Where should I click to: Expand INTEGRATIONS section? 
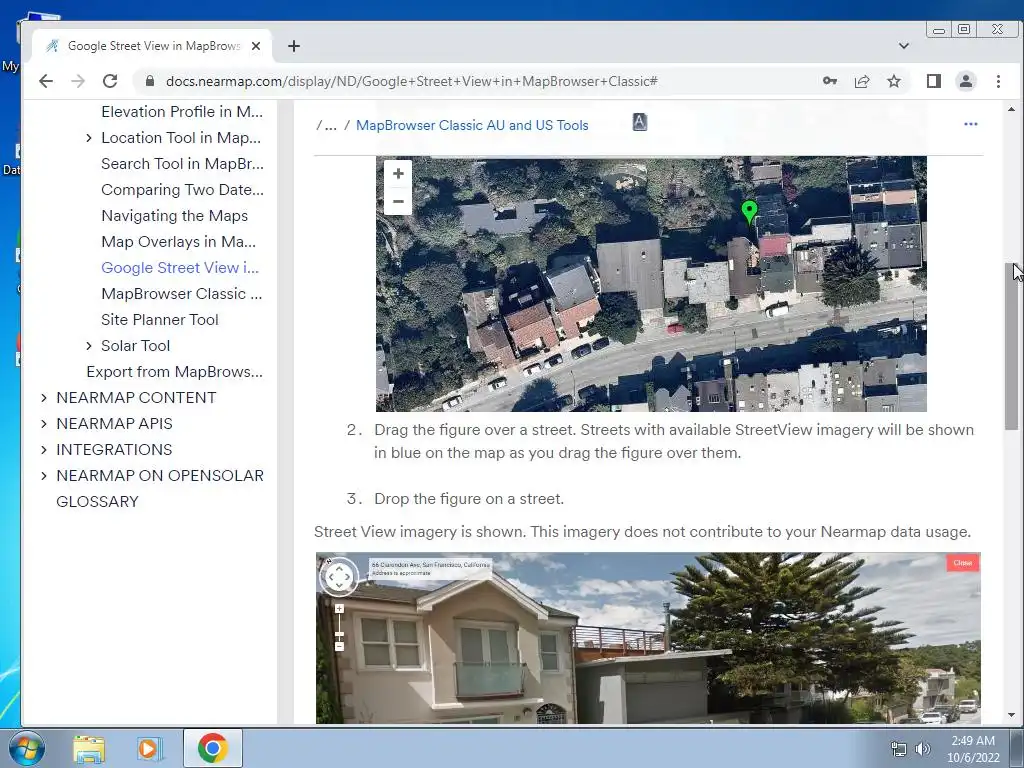point(44,450)
